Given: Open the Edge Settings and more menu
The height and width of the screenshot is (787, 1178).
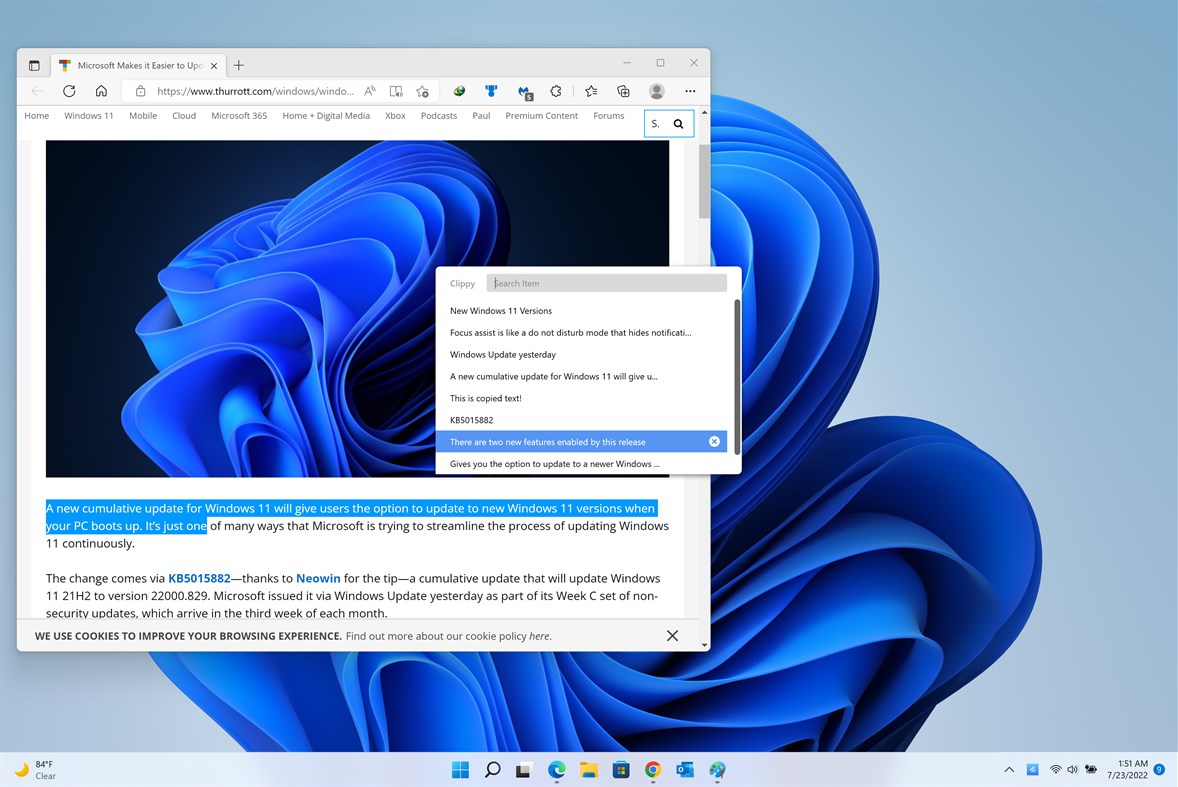Looking at the screenshot, I should pyautogui.click(x=690, y=91).
